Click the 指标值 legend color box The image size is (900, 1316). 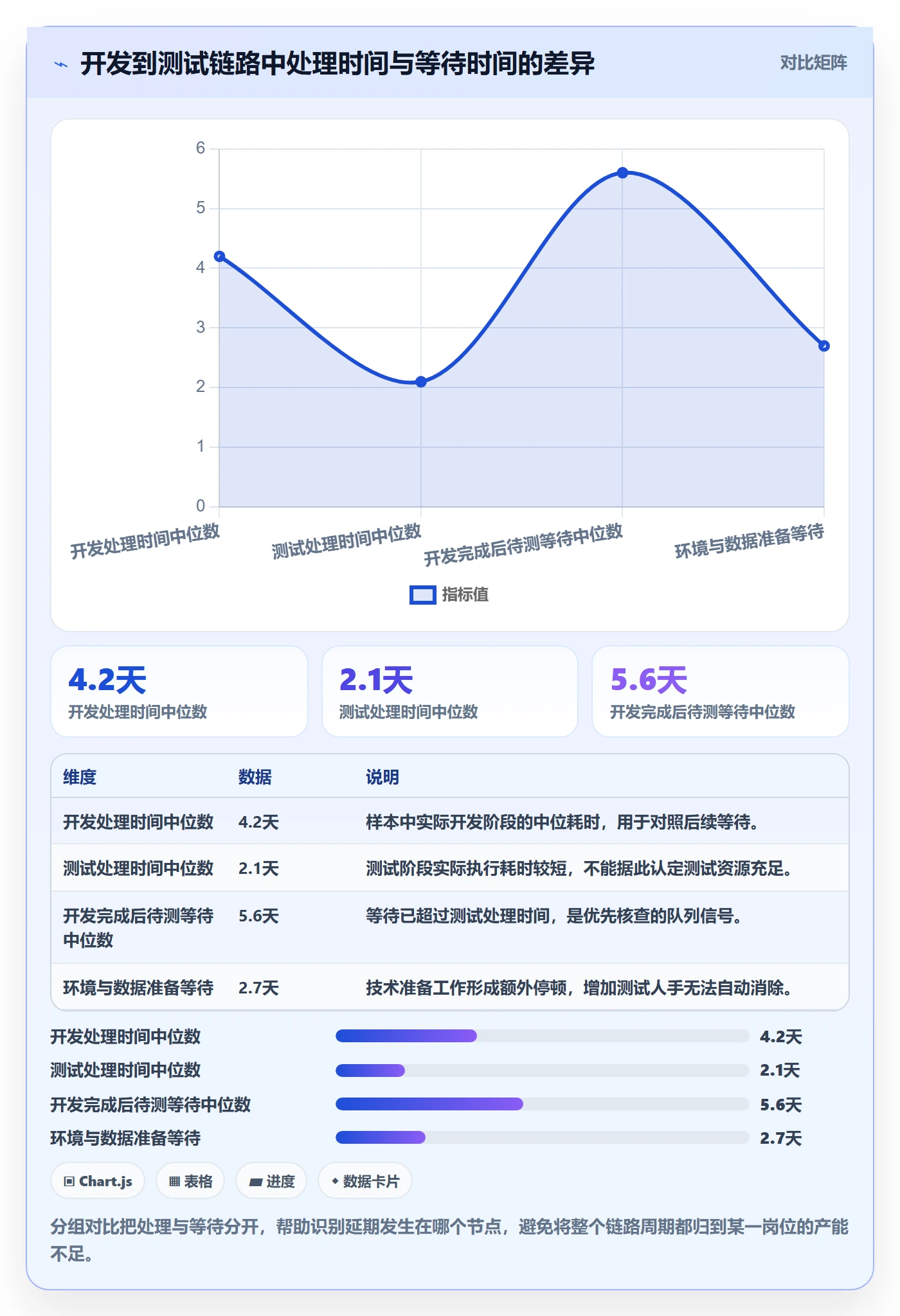[x=422, y=595]
